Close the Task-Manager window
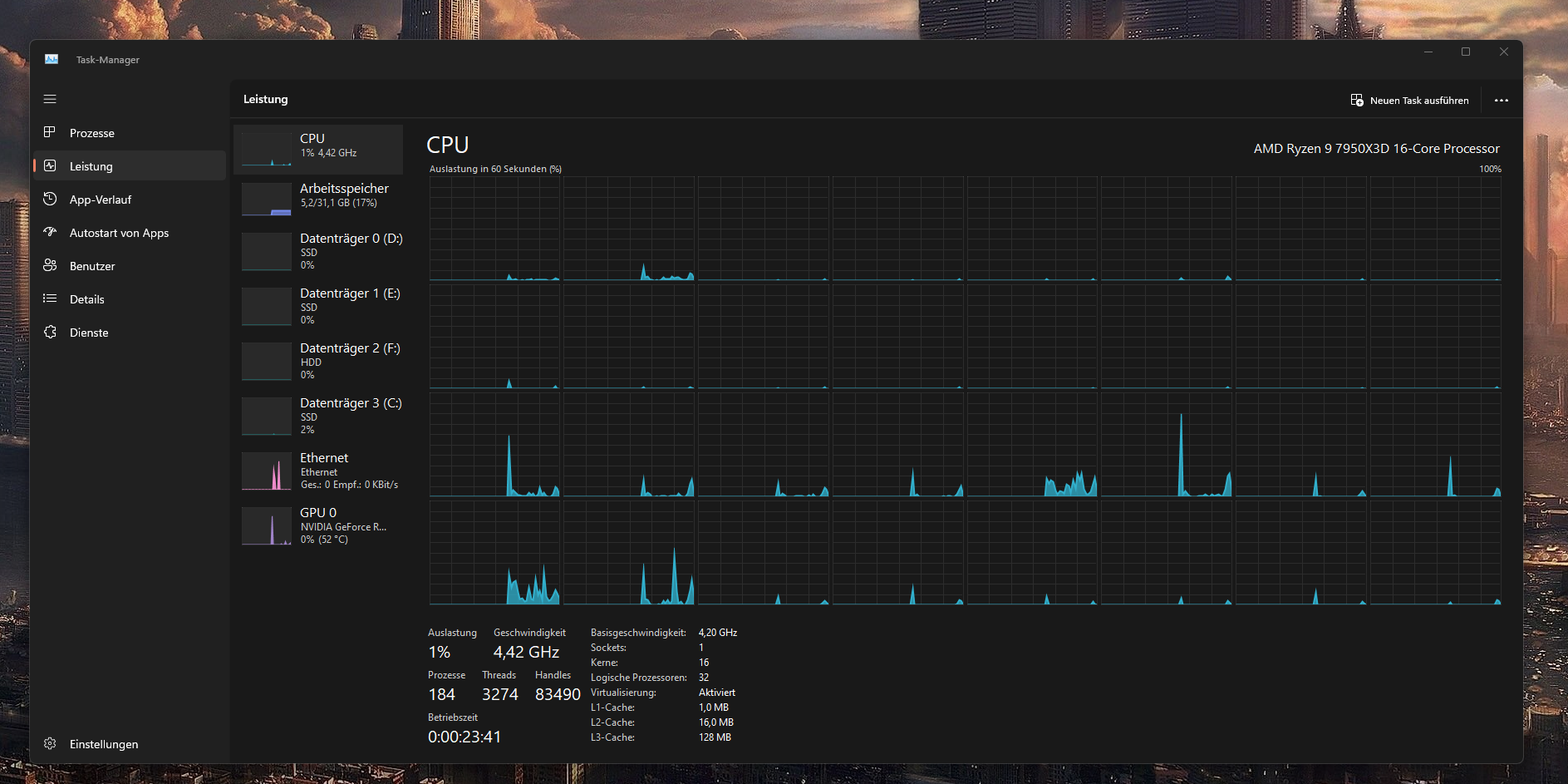The height and width of the screenshot is (784, 1568). tap(1504, 52)
